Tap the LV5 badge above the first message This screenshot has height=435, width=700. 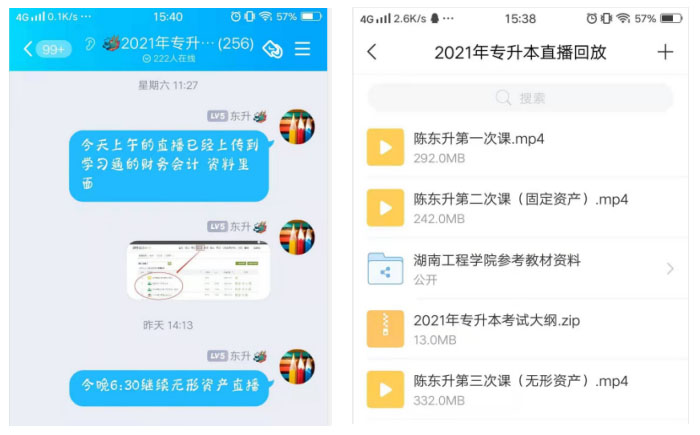[218, 116]
